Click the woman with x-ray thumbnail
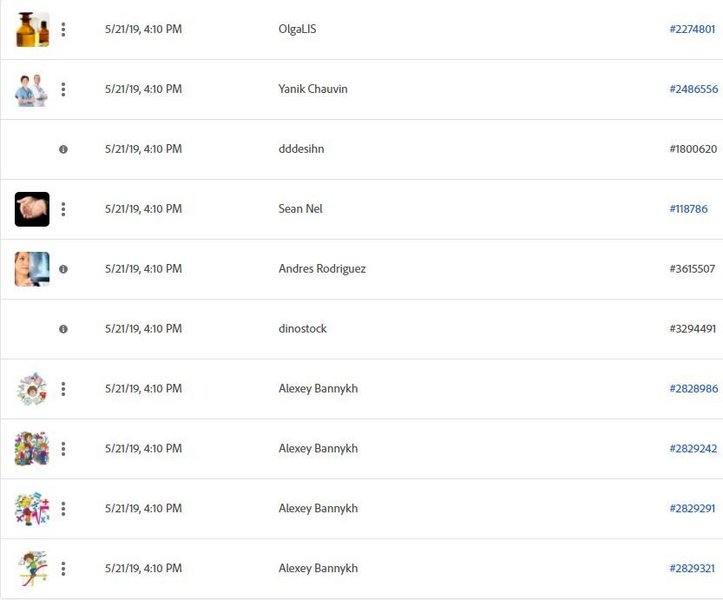 [32, 269]
